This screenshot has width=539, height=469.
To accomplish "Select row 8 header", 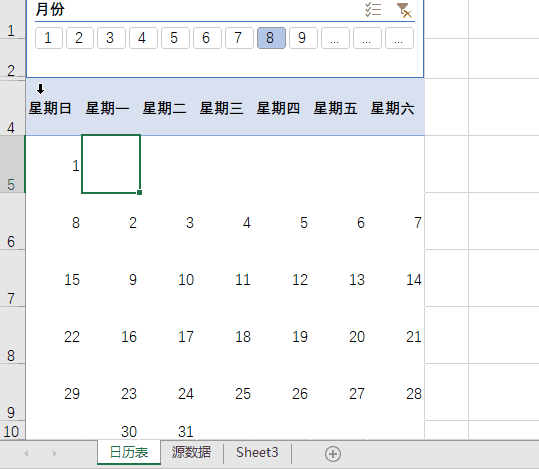I will (12, 335).
